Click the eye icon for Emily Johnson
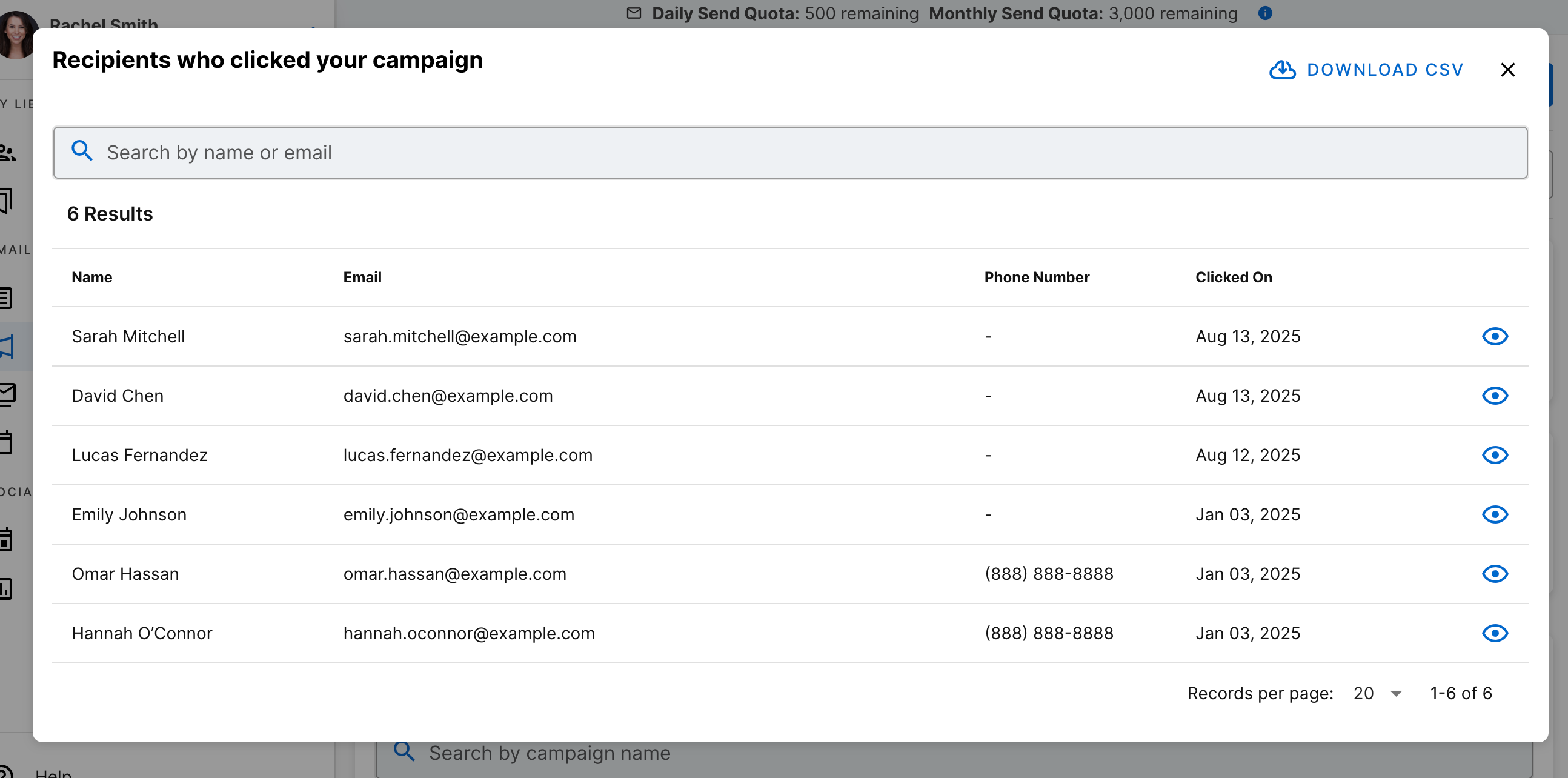The width and height of the screenshot is (1568, 778). (1494, 514)
